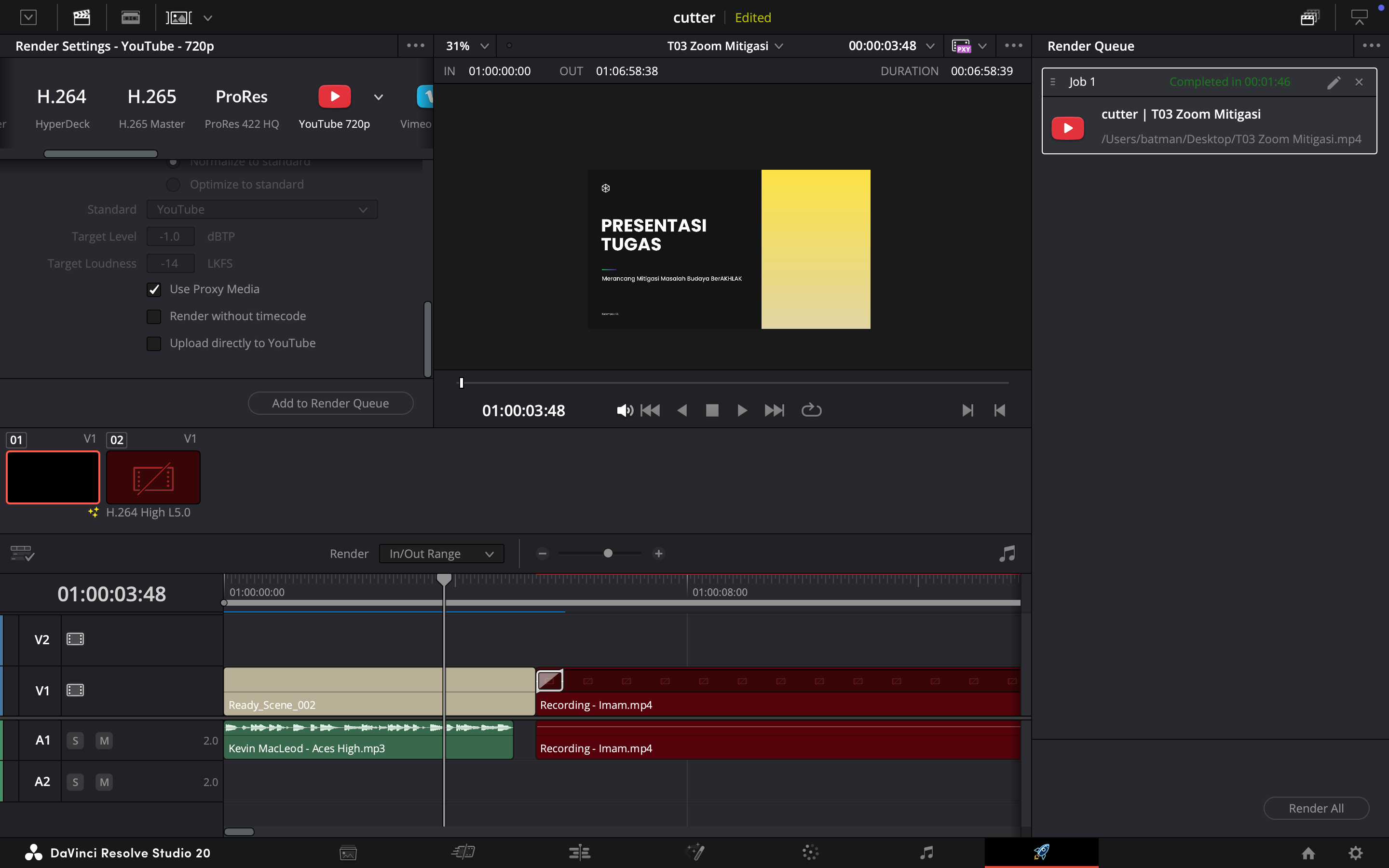Screen dimensions: 1389x868
Task: Select clip 02 thumbnail in the clip strip
Action: [153, 477]
